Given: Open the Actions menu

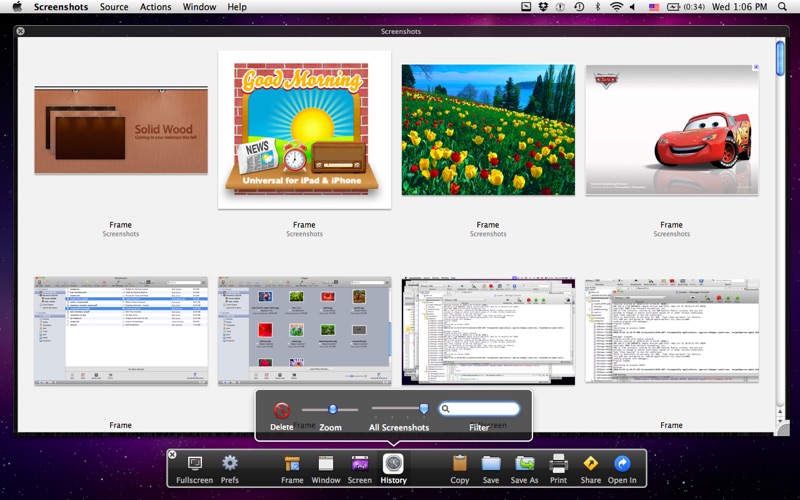Looking at the screenshot, I should (x=155, y=7).
